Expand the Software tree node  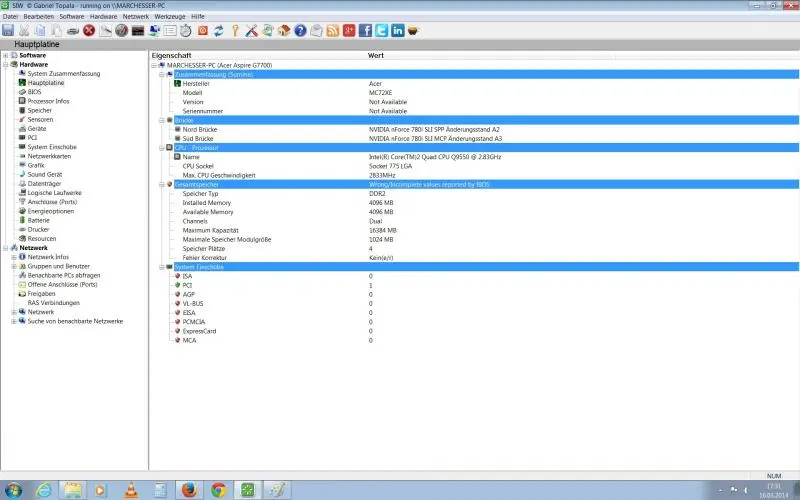6,55
